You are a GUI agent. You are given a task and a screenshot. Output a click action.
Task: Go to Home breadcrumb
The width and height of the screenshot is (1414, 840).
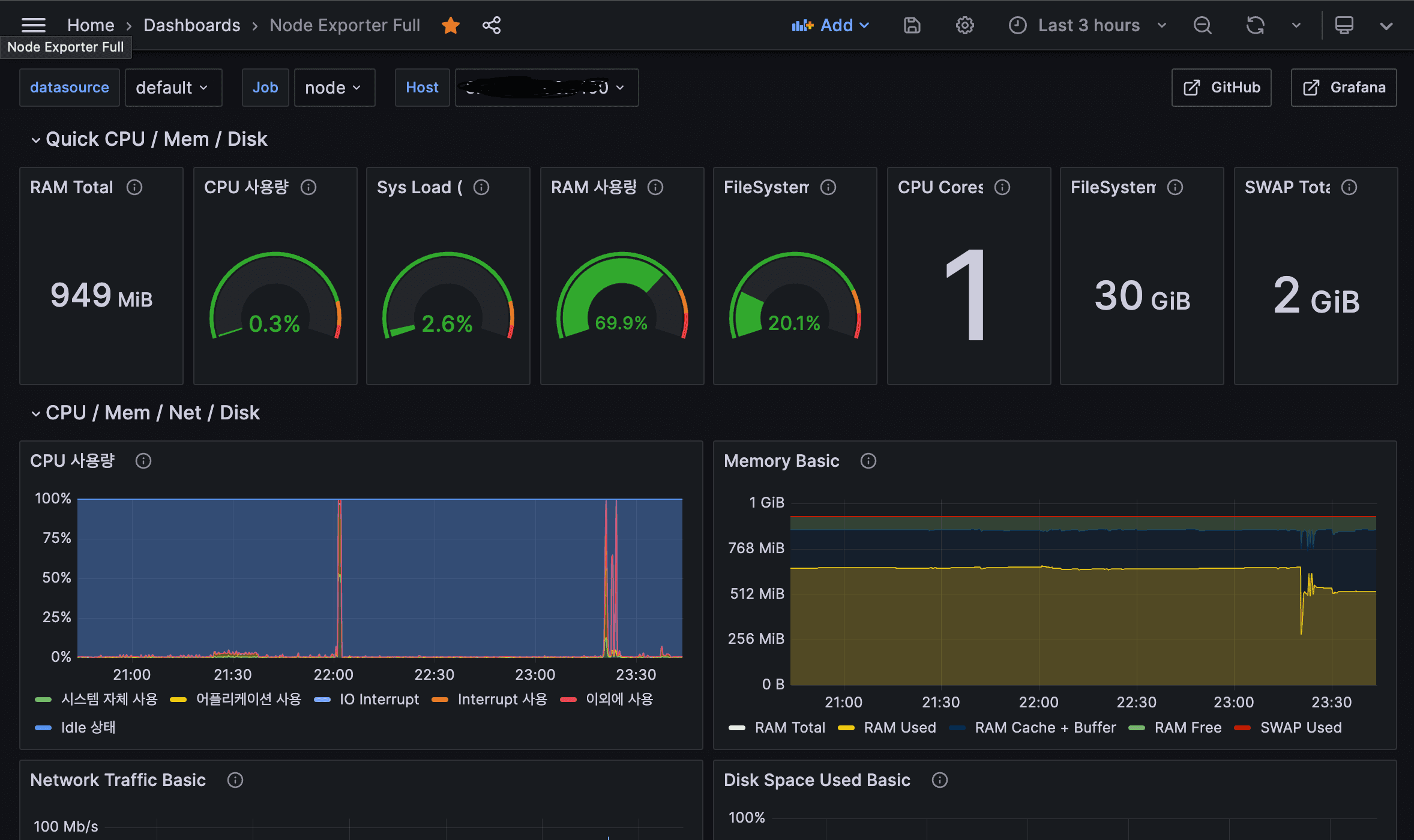(x=91, y=25)
